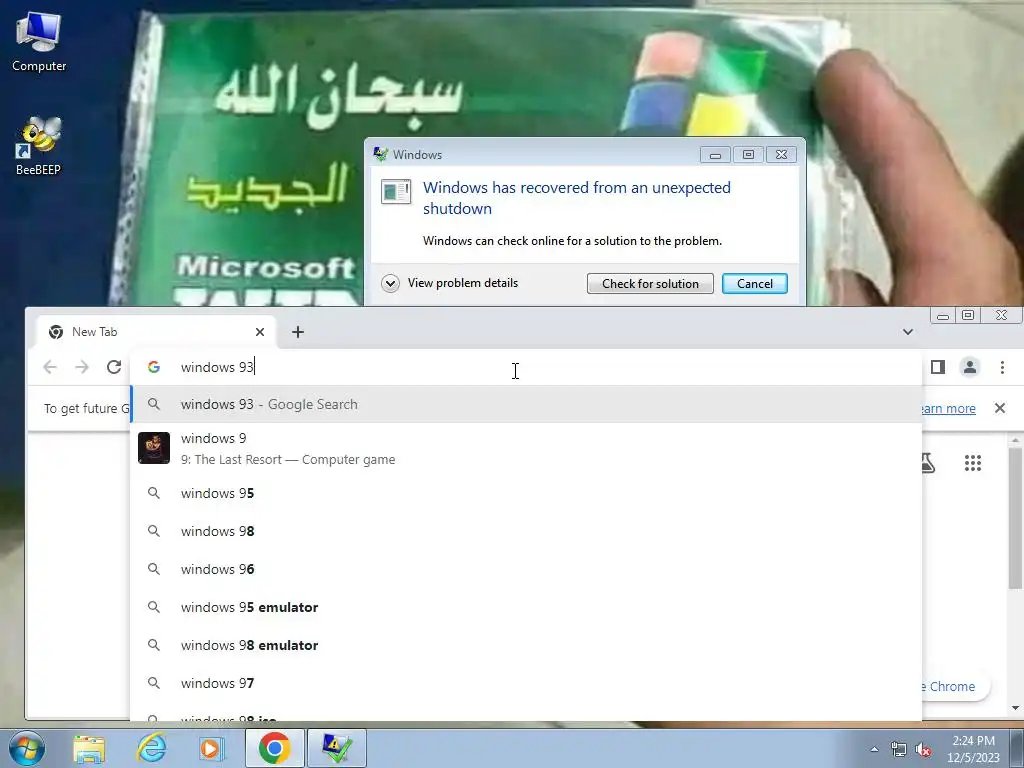
Task: Open the Windows Start button
Action: point(27,748)
